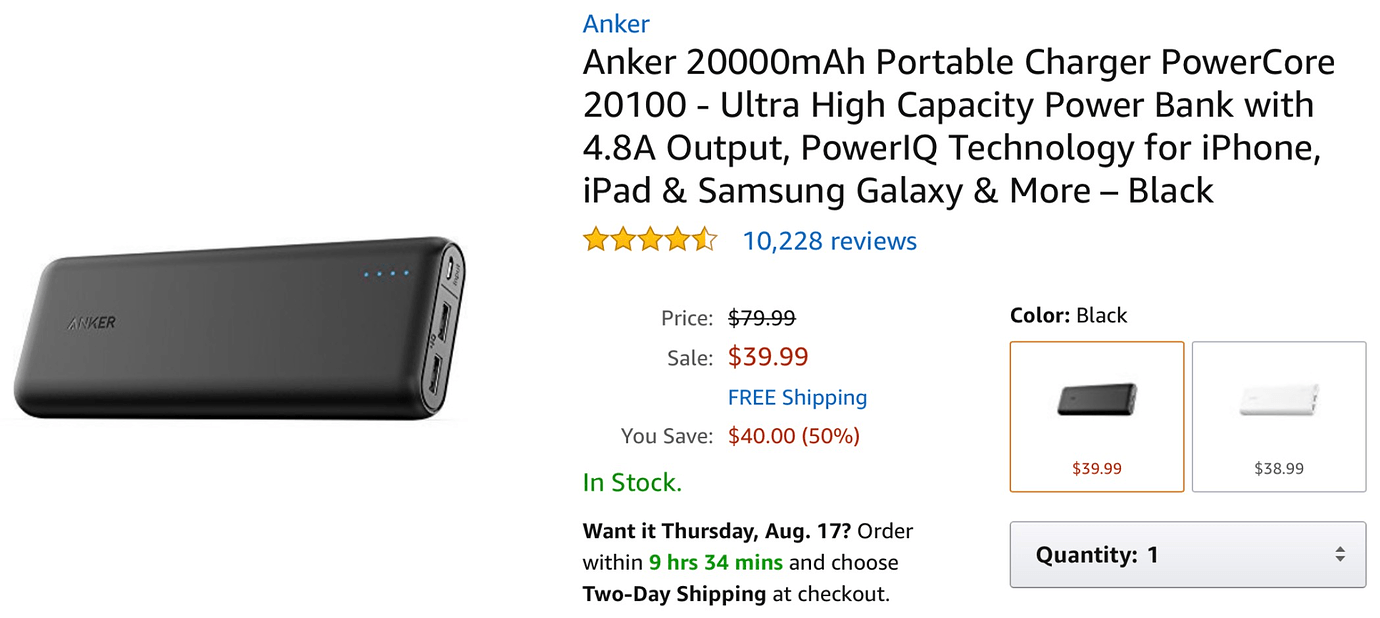Click the FREE Shipping link

point(797,397)
